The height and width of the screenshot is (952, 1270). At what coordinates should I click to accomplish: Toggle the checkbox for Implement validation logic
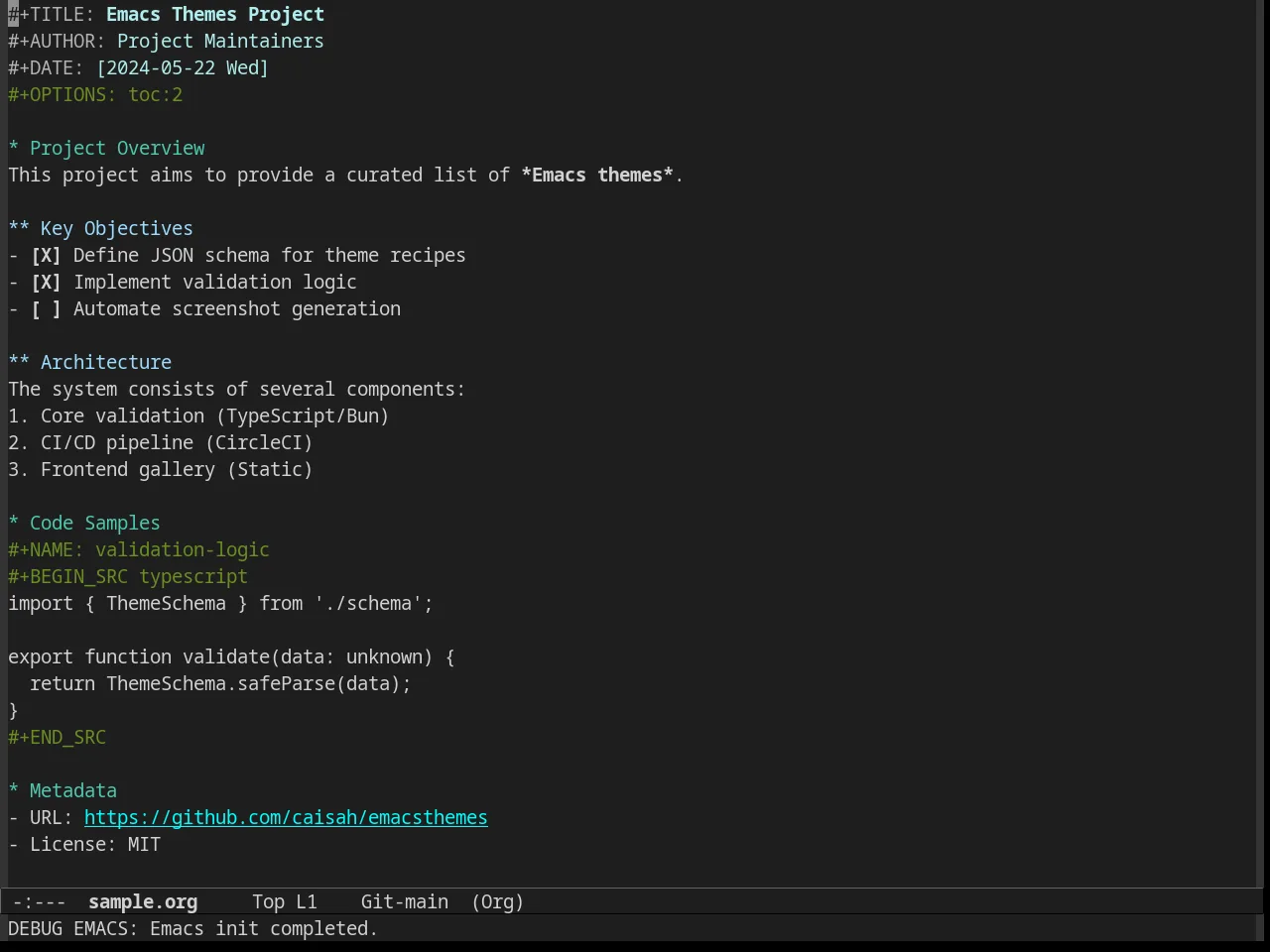46,282
